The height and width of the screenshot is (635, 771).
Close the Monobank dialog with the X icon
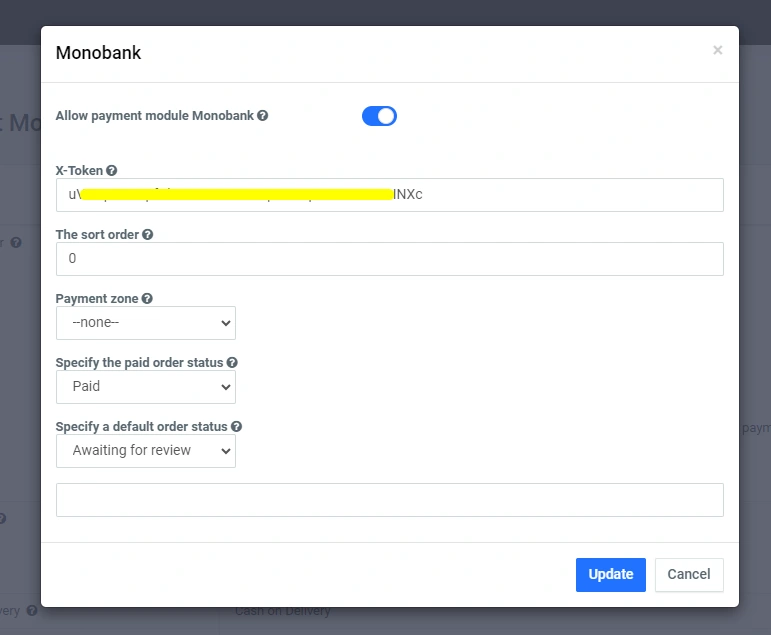click(717, 51)
